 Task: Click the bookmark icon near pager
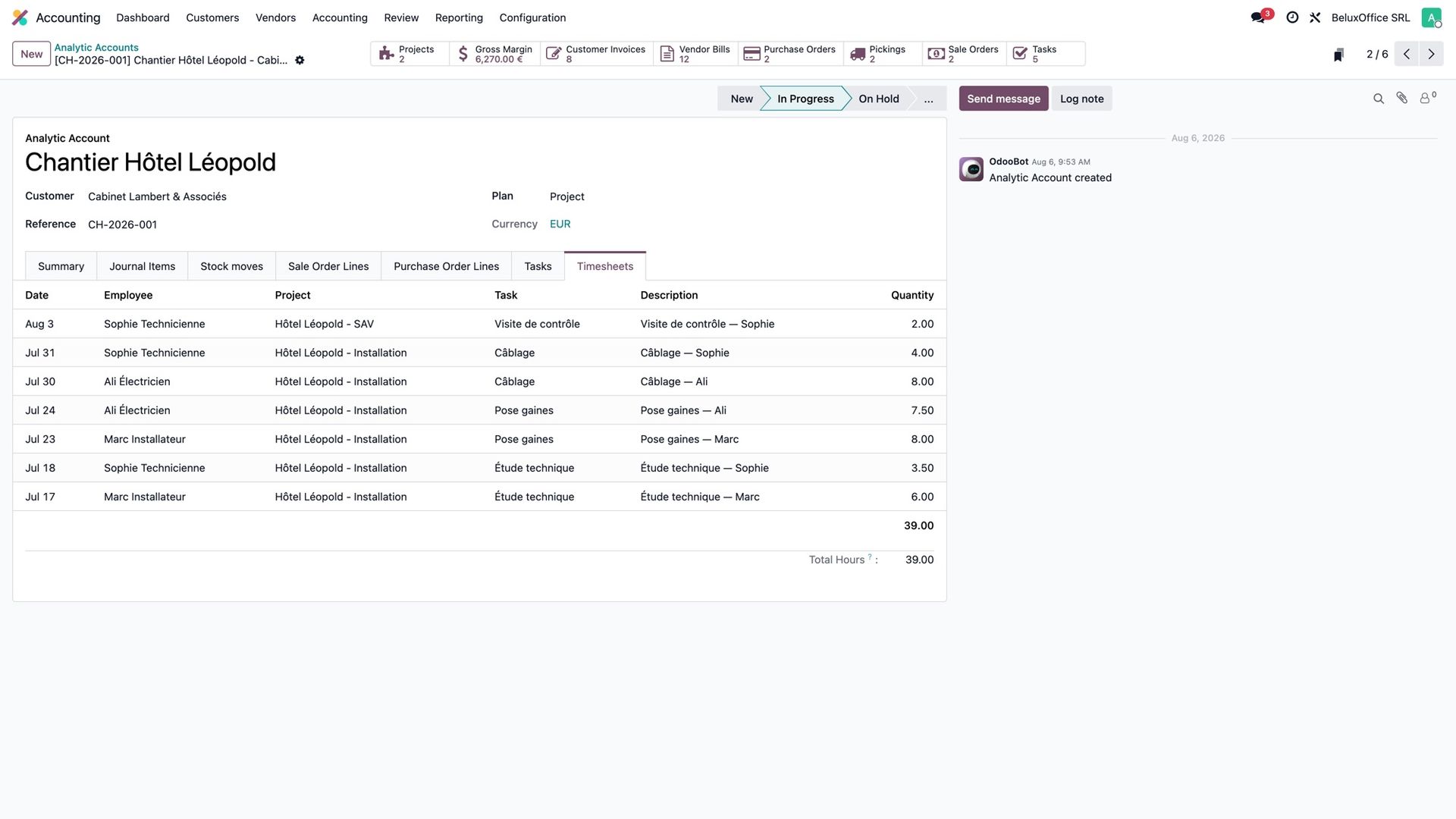(x=1338, y=55)
